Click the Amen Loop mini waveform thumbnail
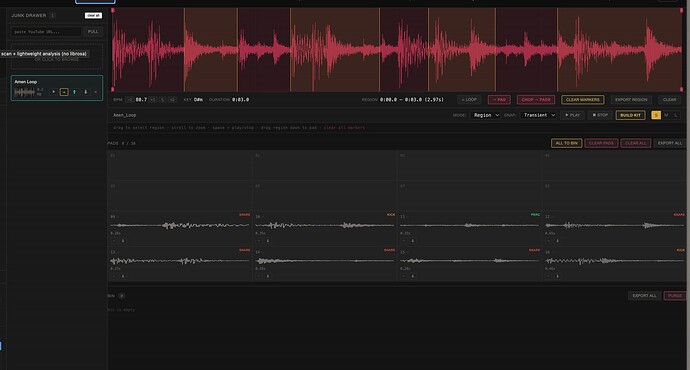Screen dimensions: 690x370 click(24, 92)
